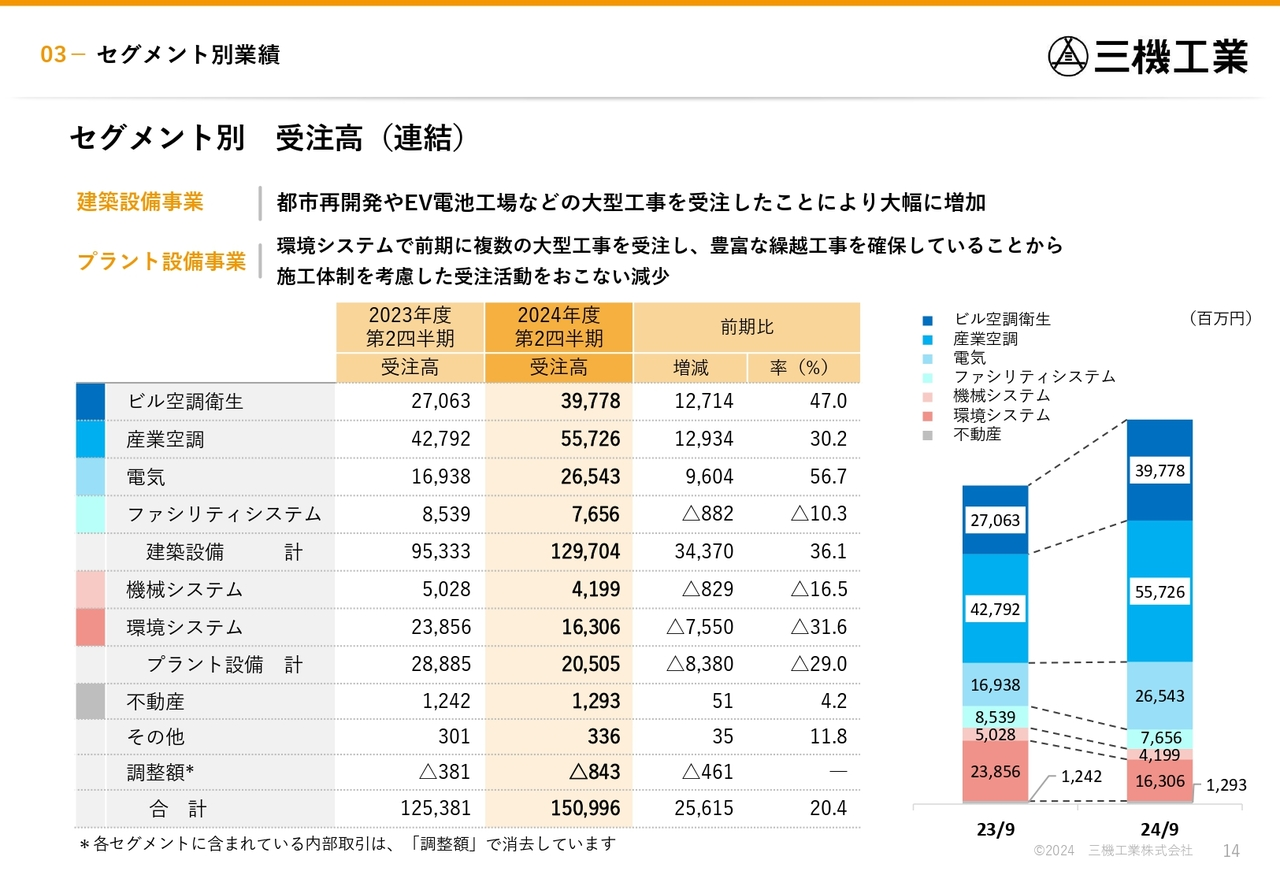Click the 34,370 change cell
This screenshot has width=1280, height=886.
[703, 552]
